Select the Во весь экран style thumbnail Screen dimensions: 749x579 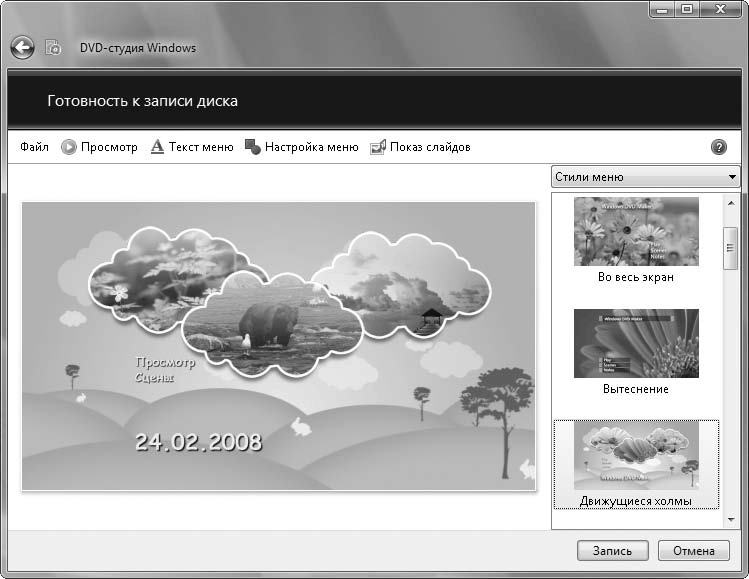[x=635, y=231]
